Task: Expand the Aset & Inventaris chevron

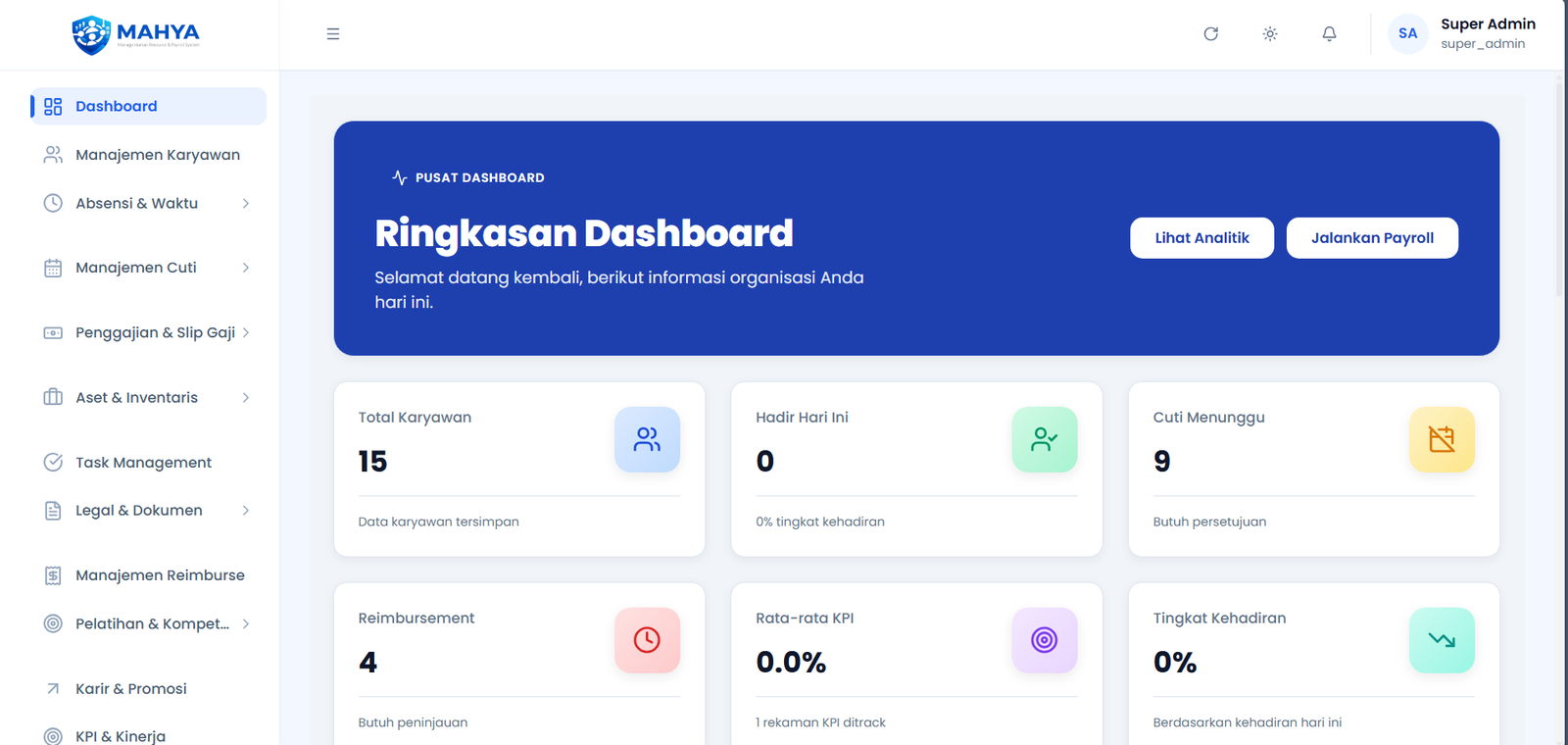Action: 246,397
